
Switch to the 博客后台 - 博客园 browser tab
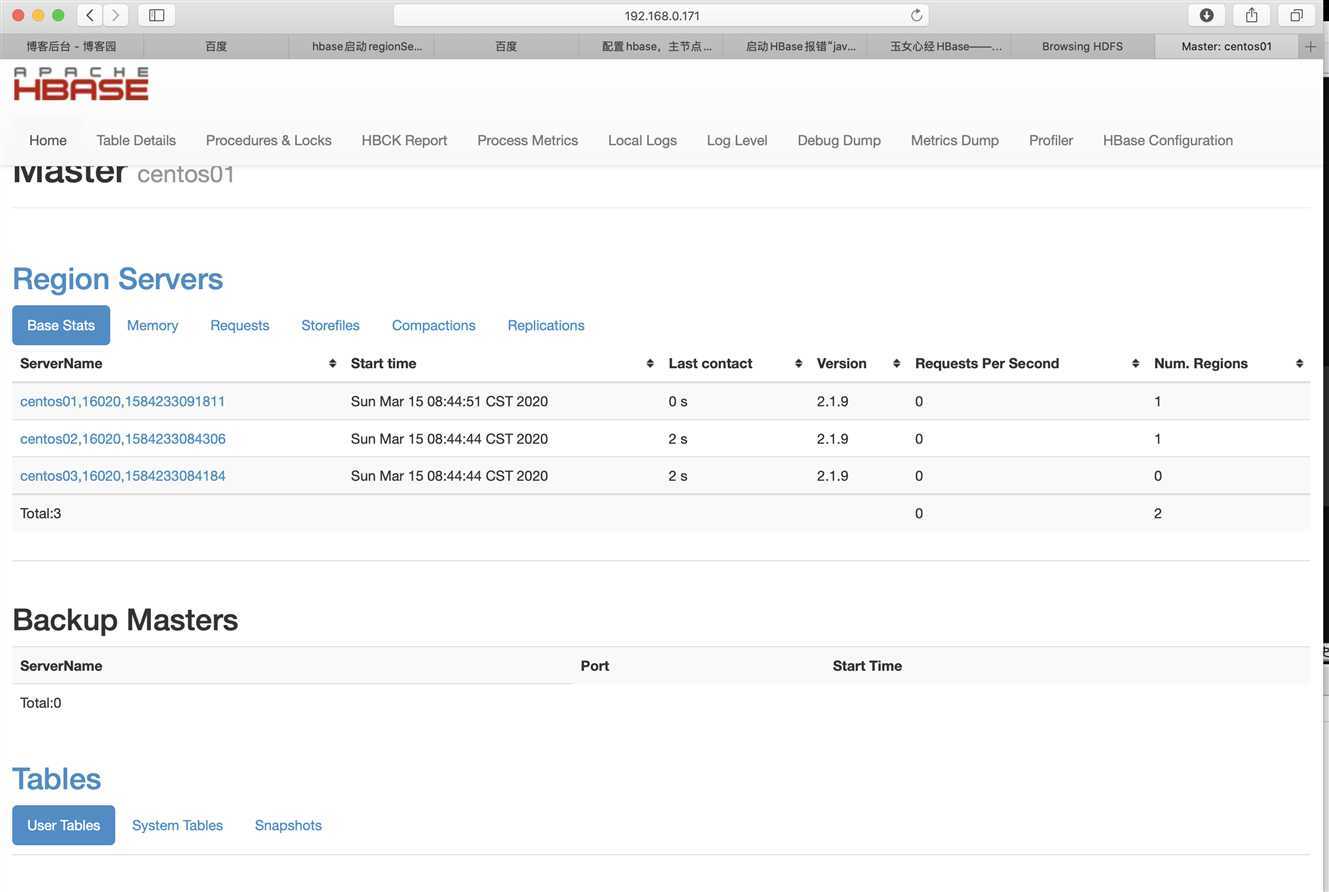pos(72,46)
